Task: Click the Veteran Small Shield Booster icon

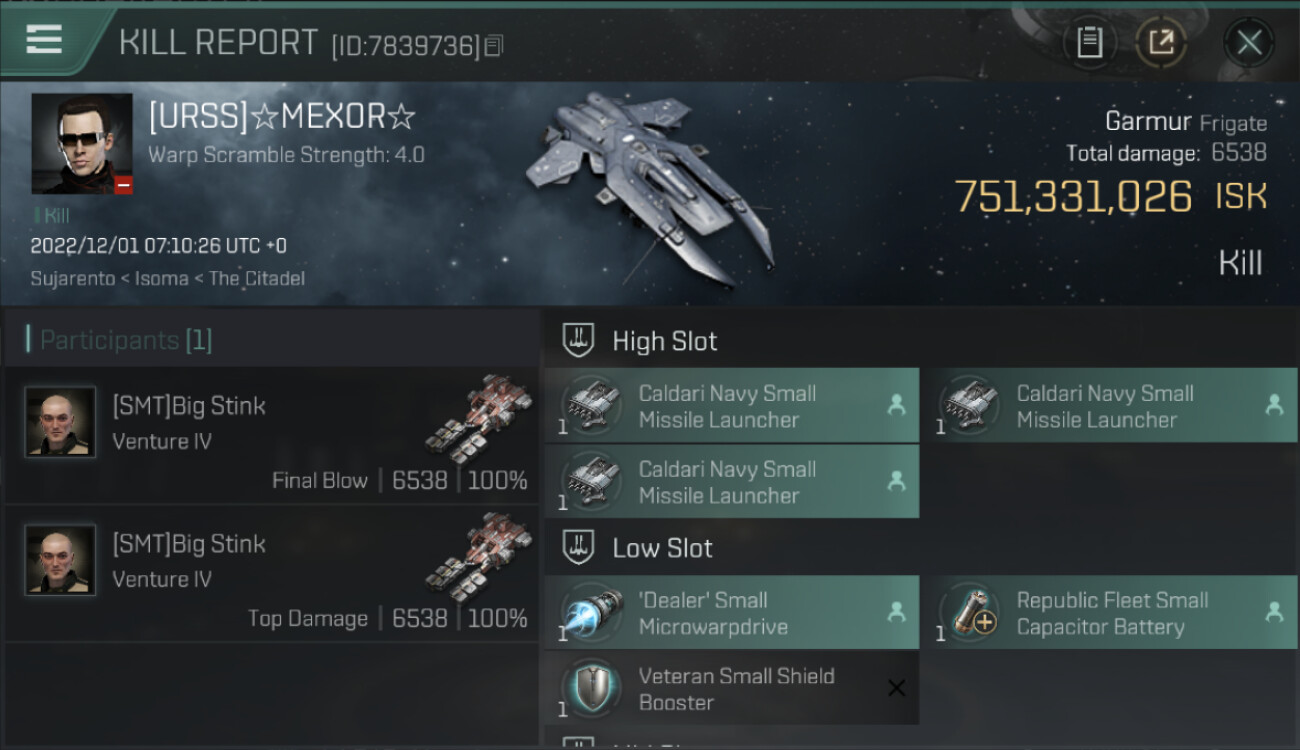Action: click(x=590, y=688)
